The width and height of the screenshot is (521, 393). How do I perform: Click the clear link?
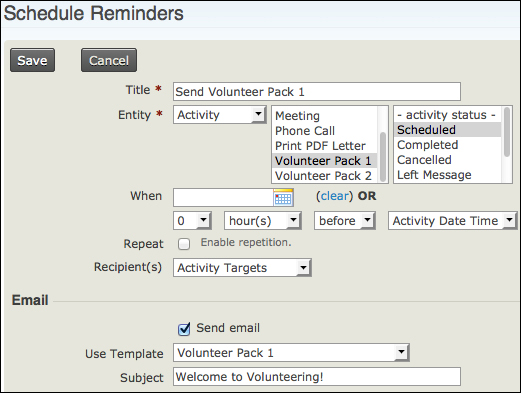pos(334,196)
